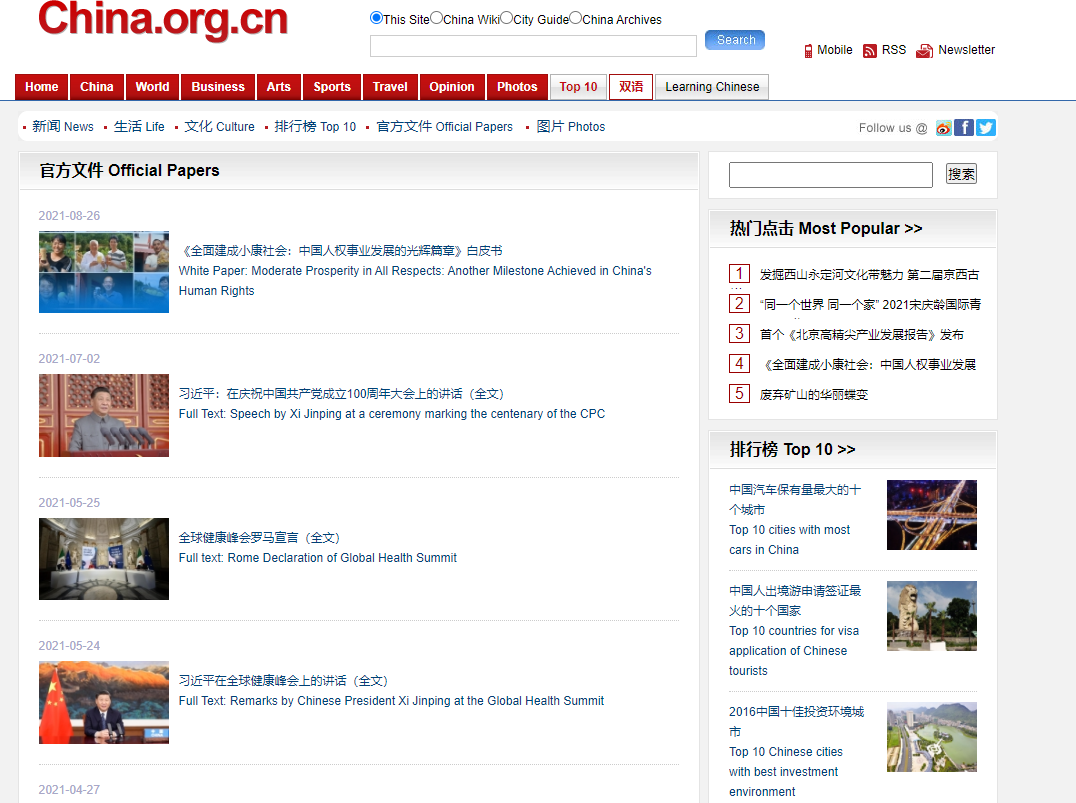Screen dimensions: 1076x803
Task: Open the Mobile text link
Action: pyautogui.click(x=834, y=50)
